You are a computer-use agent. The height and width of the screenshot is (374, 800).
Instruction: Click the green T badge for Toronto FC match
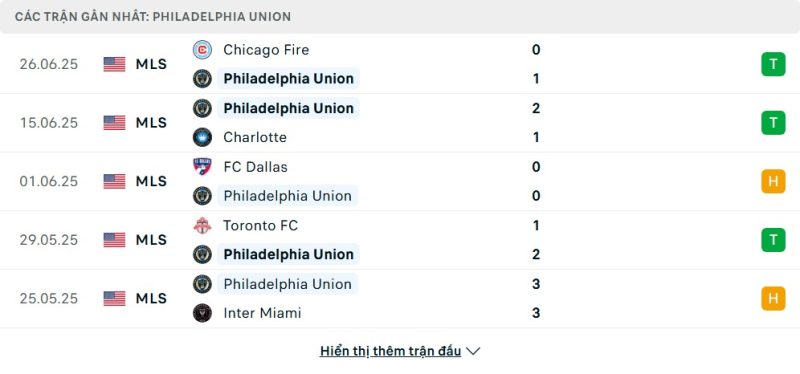(x=773, y=240)
